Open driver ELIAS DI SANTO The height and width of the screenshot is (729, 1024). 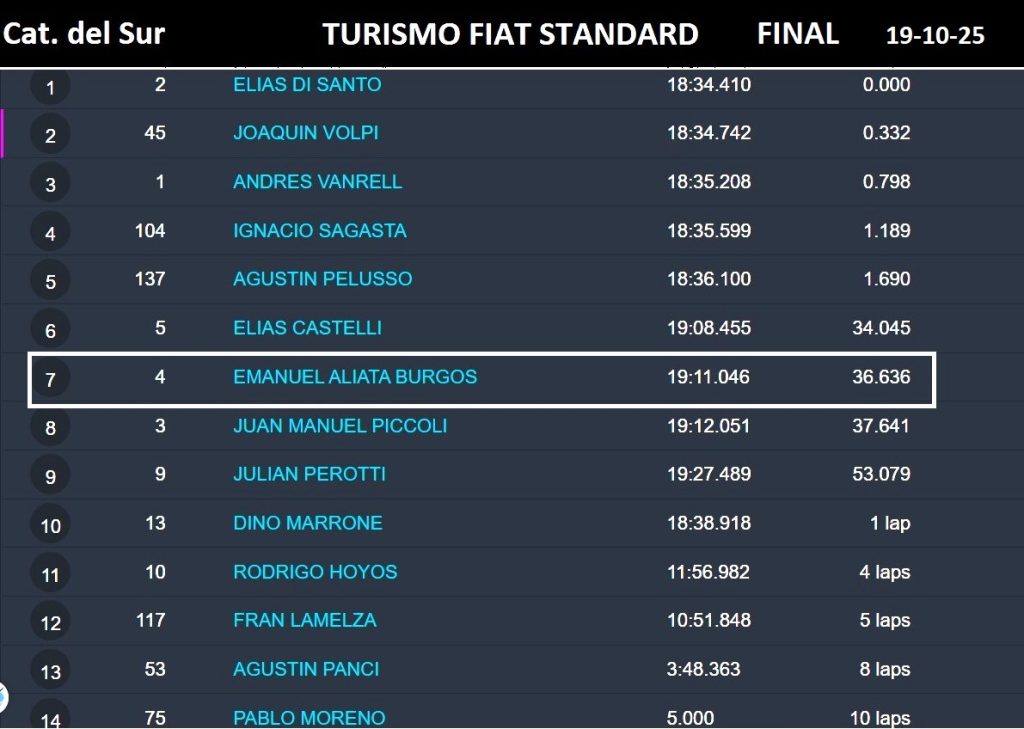[x=307, y=85]
